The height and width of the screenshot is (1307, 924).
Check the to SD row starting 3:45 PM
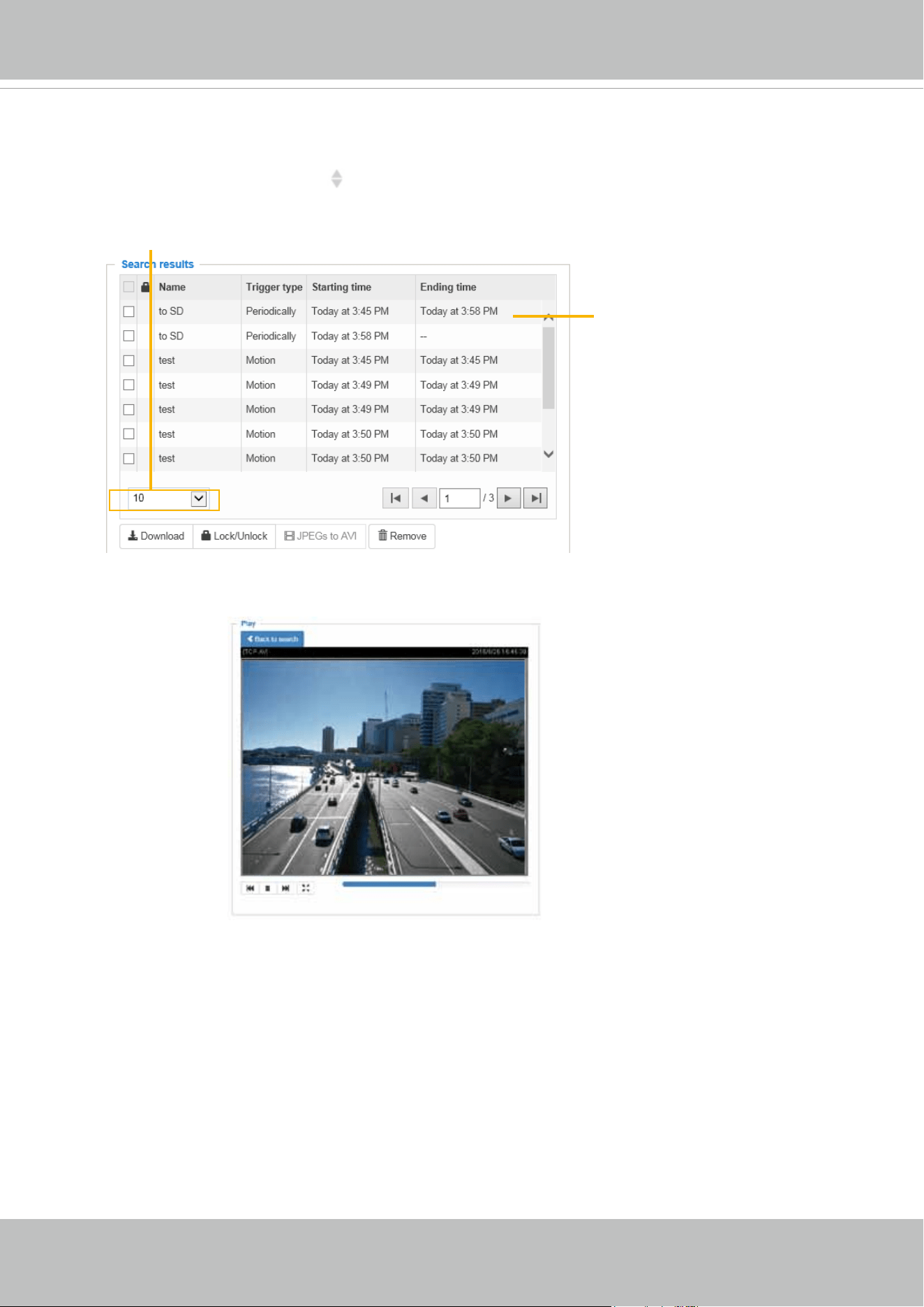128,311
